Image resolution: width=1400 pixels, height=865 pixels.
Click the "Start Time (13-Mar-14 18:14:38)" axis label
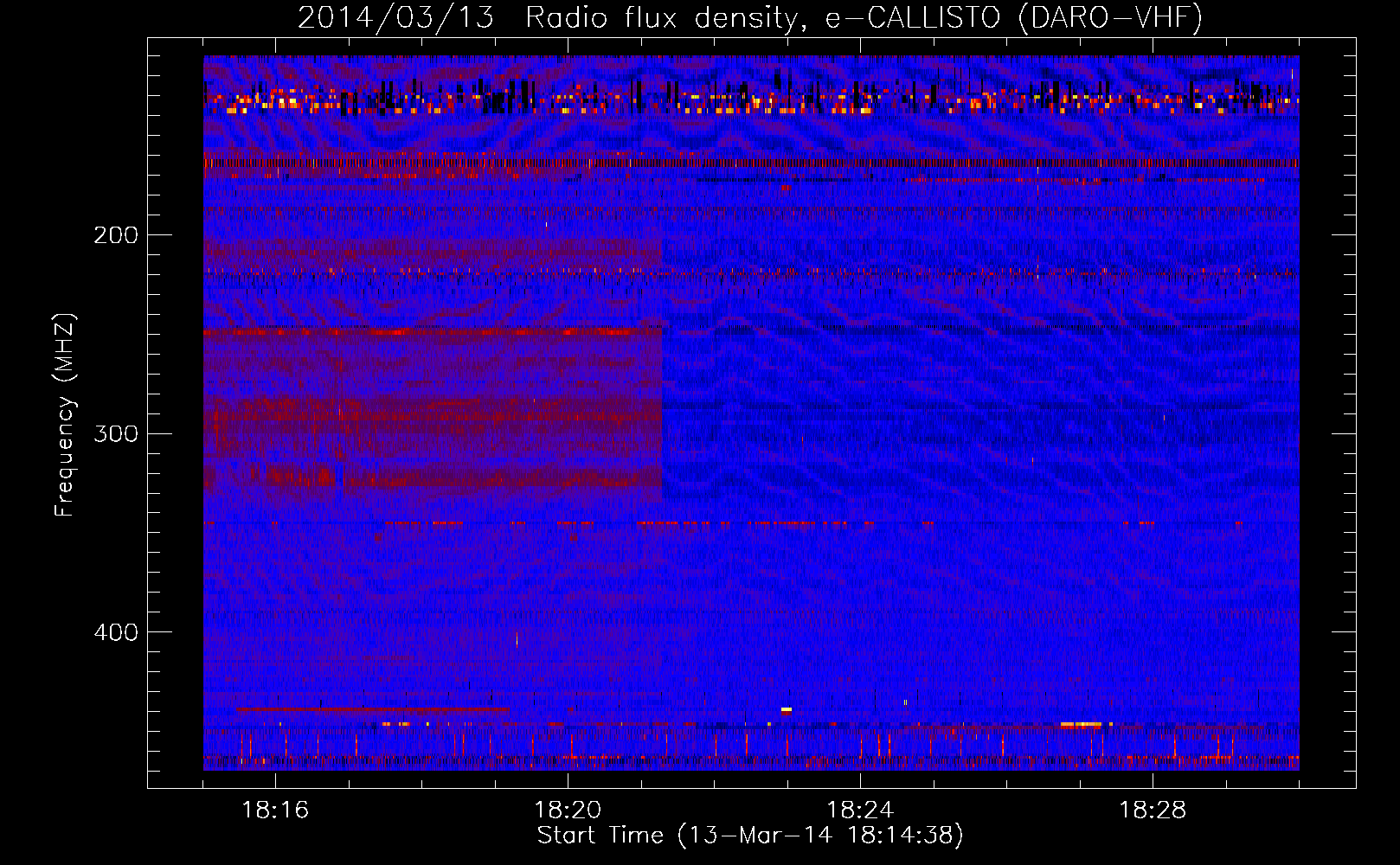coord(750,836)
